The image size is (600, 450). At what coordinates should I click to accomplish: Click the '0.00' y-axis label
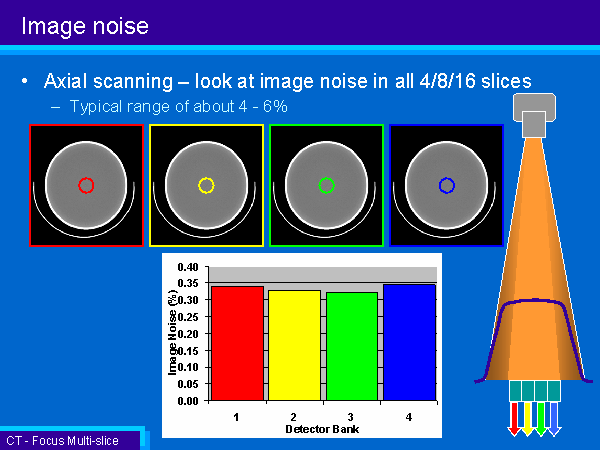click(x=188, y=401)
